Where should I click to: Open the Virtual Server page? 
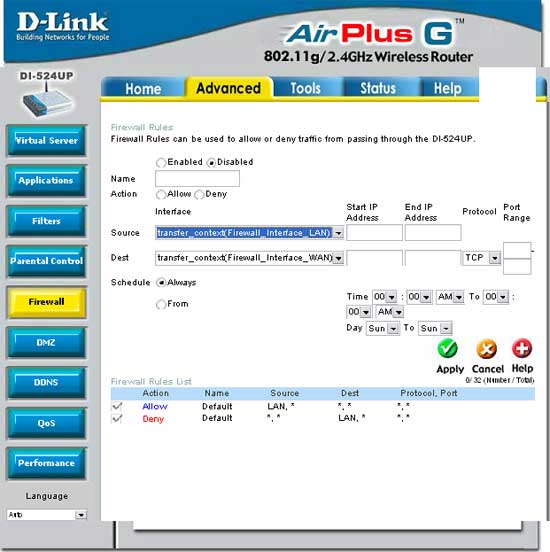pos(46,140)
